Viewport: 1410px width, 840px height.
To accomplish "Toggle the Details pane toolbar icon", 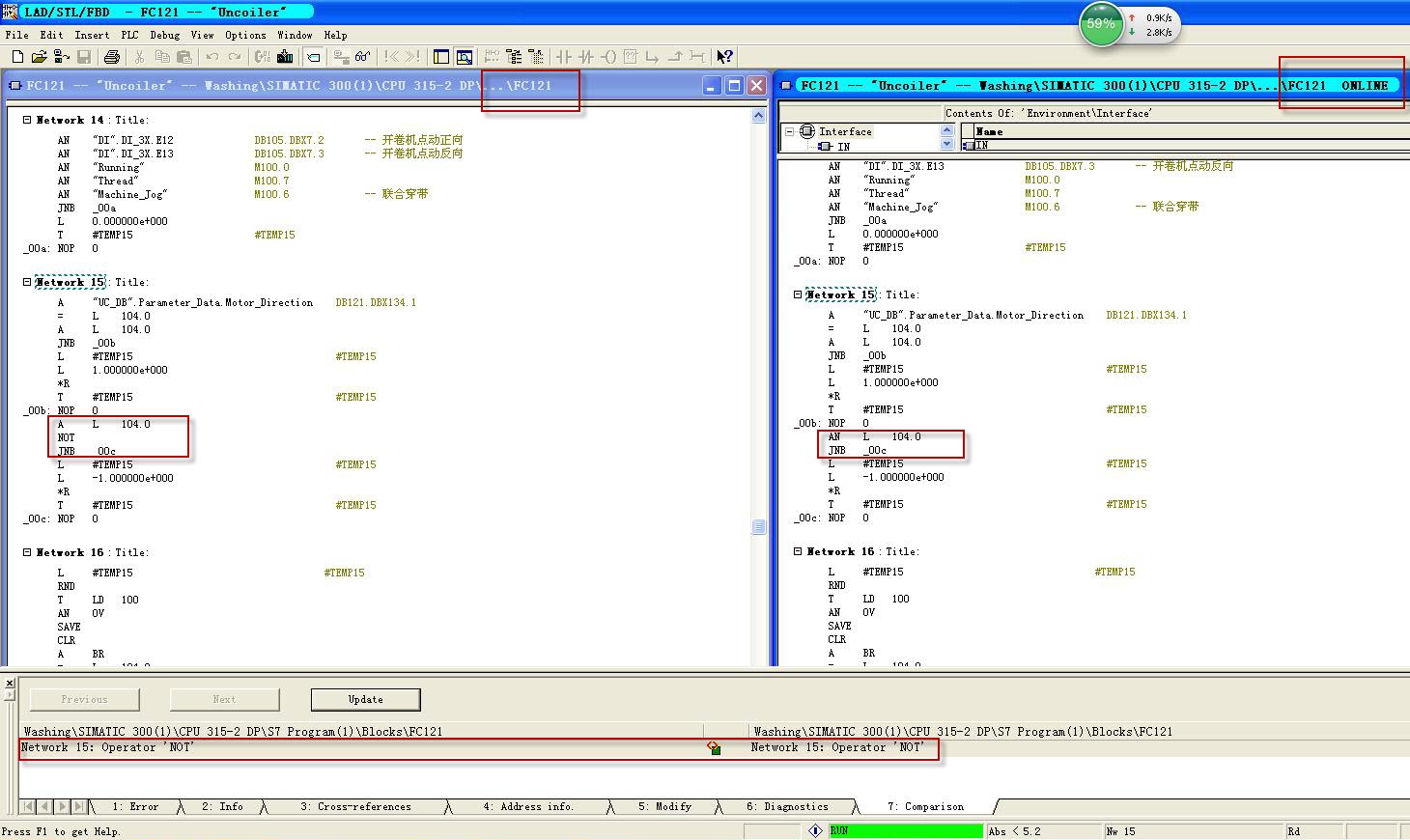I will pos(465,57).
